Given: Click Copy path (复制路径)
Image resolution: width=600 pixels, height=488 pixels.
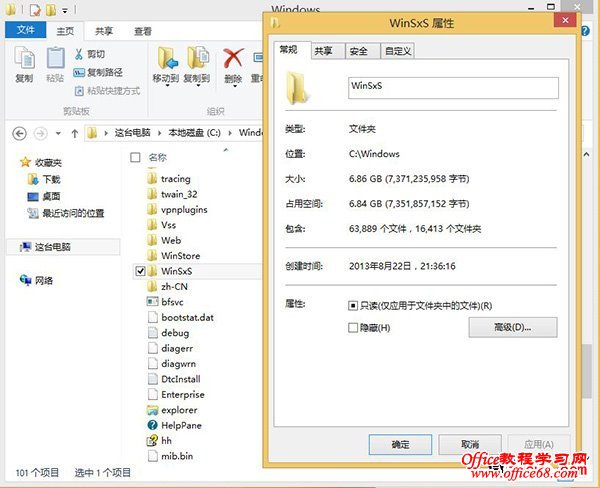Looking at the screenshot, I should coord(98,72).
